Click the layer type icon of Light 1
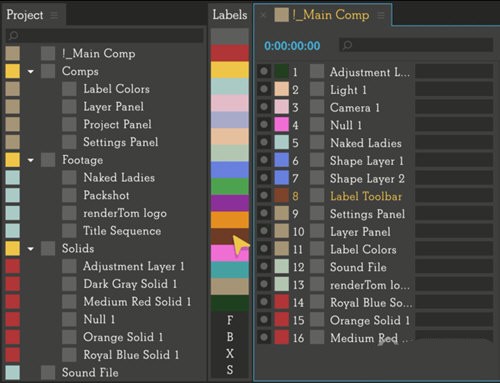This screenshot has height=383, width=500. [317, 89]
